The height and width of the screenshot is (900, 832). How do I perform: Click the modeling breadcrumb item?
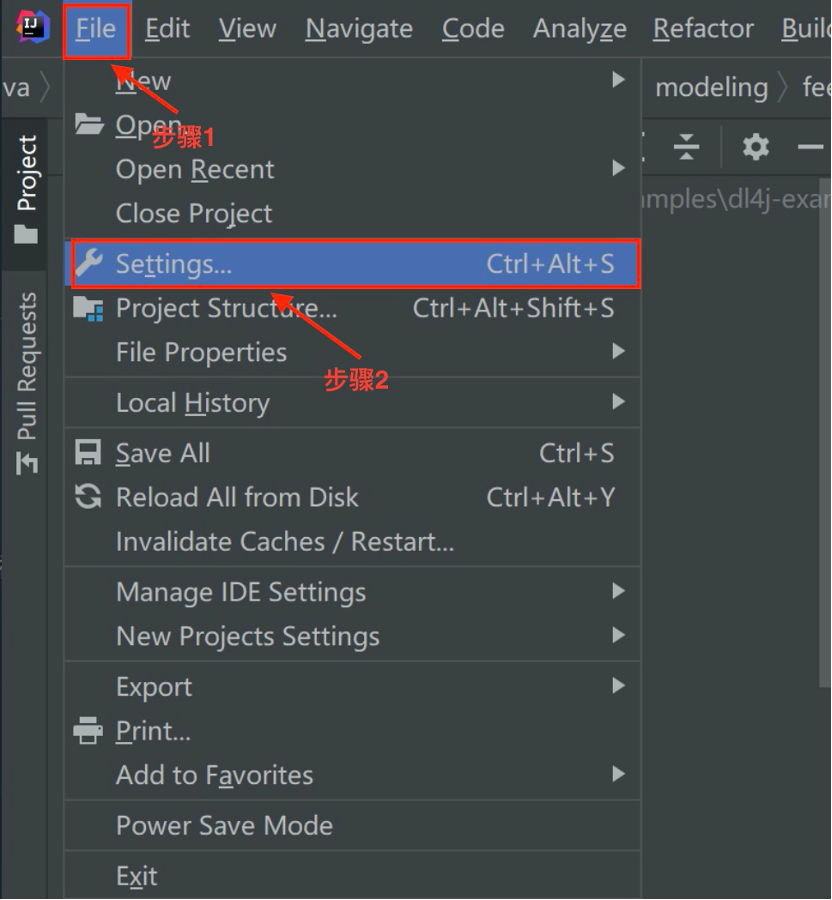point(711,88)
